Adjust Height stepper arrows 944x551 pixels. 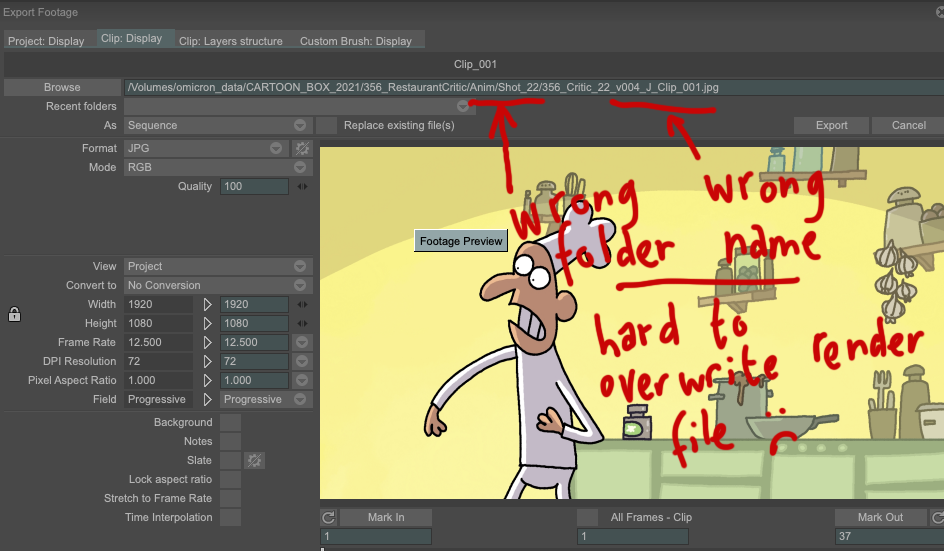click(x=302, y=324)
